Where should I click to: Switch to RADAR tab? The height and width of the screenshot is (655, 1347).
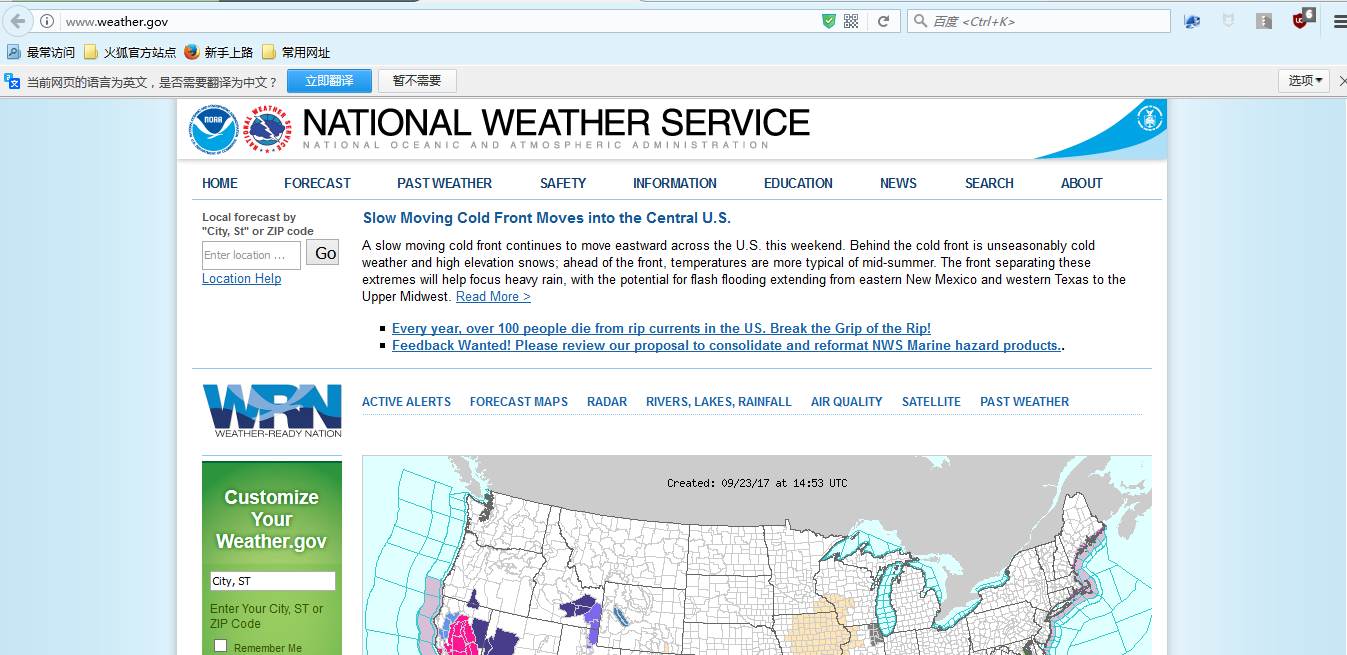[x=607, y=402]
